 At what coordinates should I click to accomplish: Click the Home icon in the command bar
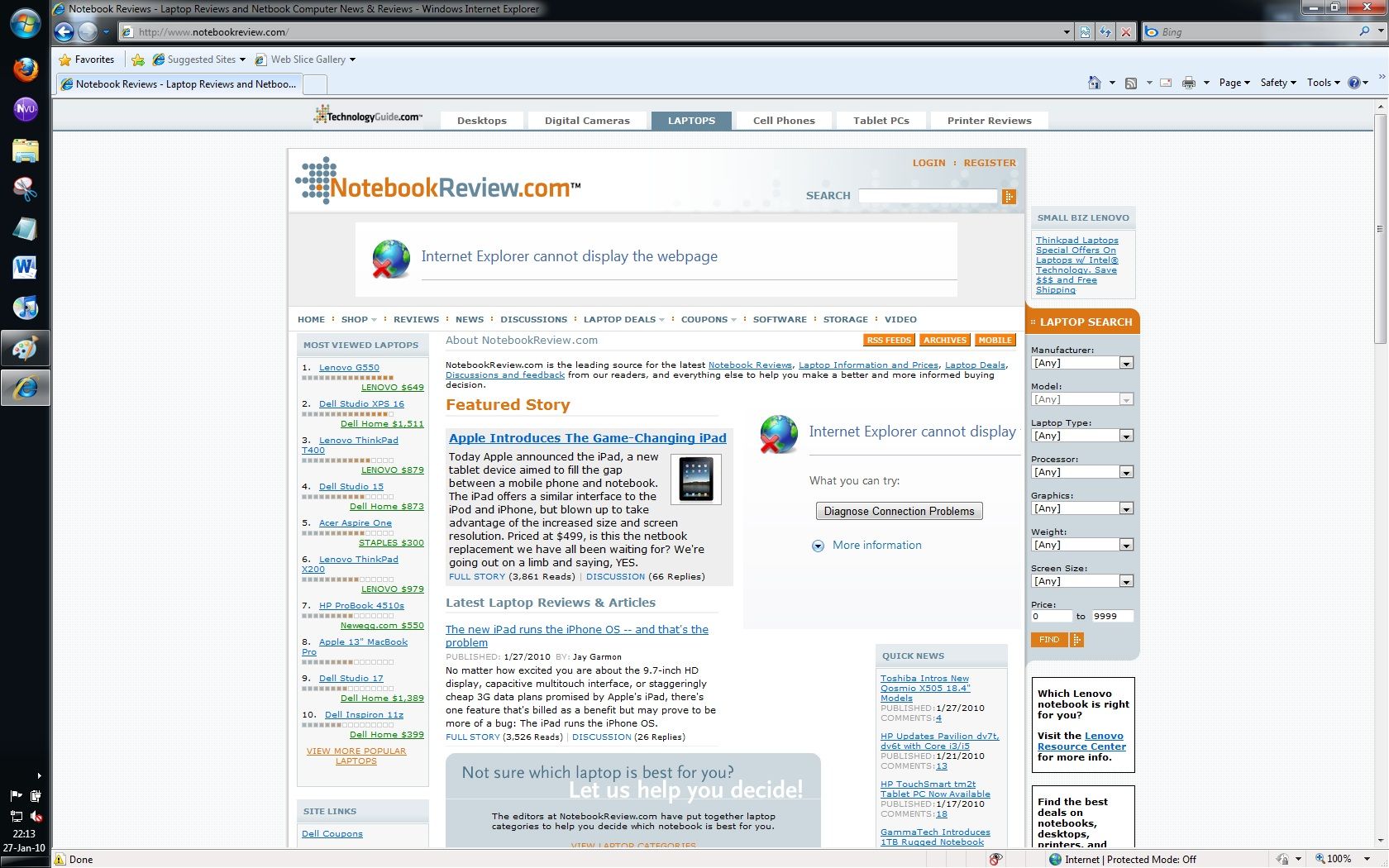point(1094,83)
